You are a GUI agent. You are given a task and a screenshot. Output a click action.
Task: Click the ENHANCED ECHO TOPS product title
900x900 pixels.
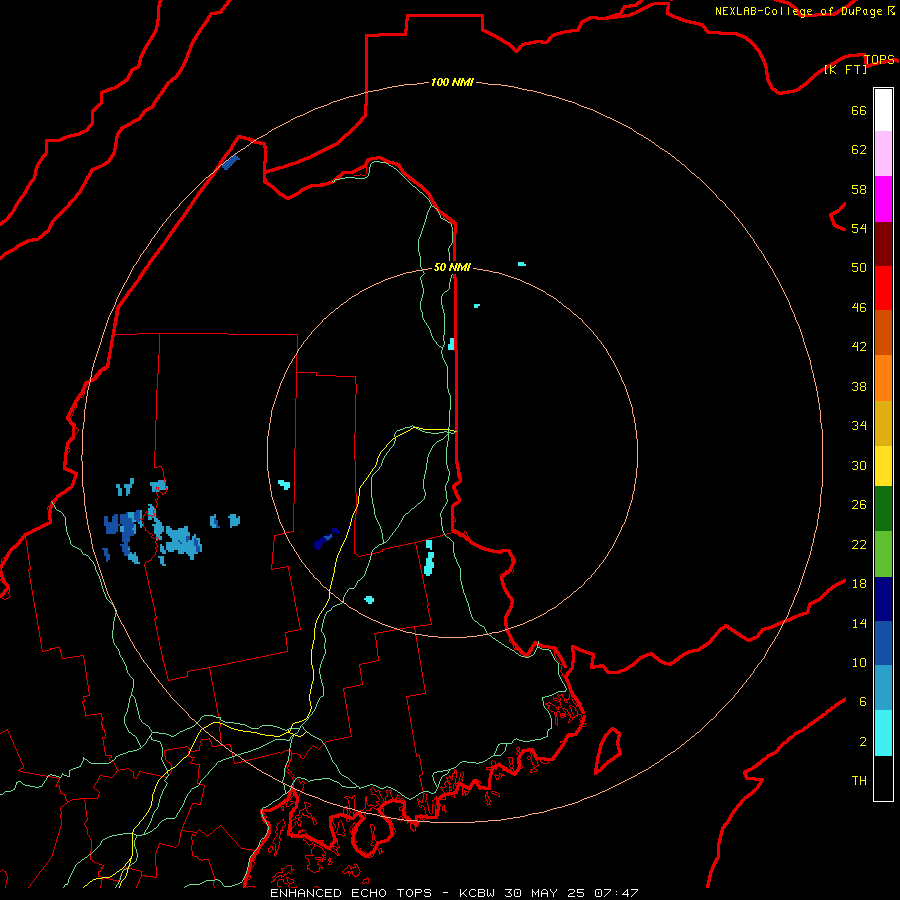point(351,893)
